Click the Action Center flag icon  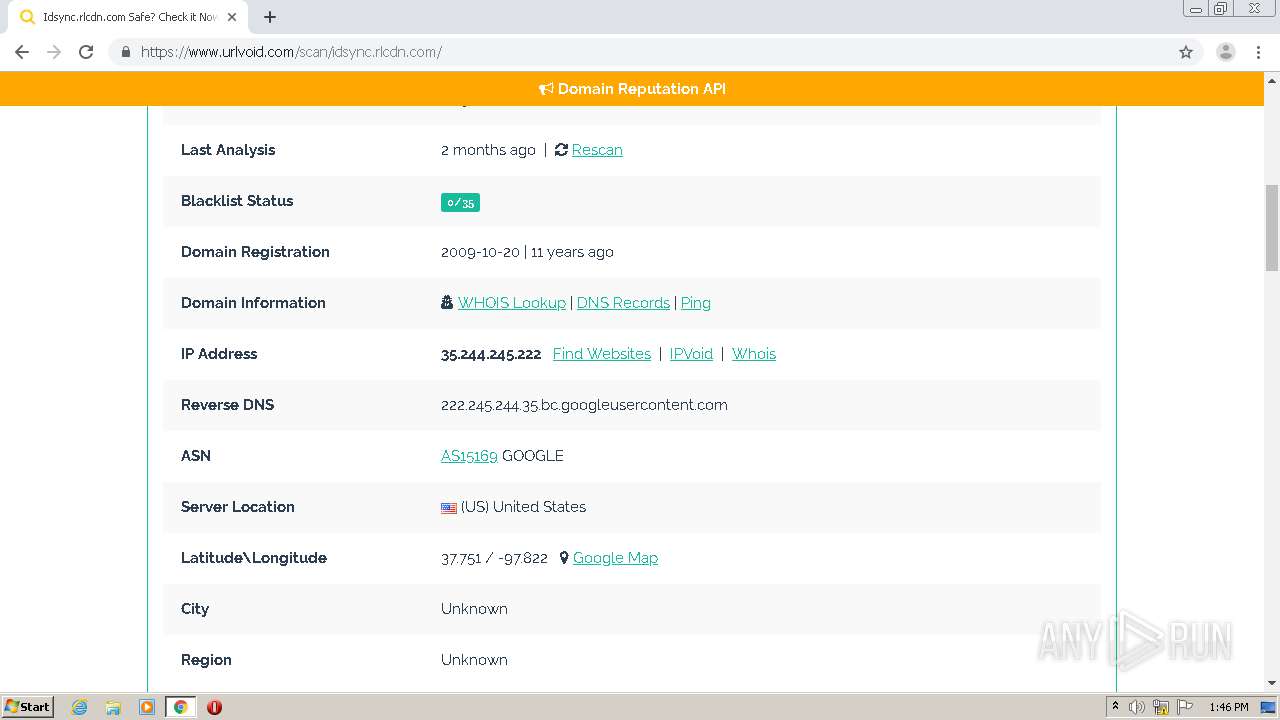(x=1185, y=707)
